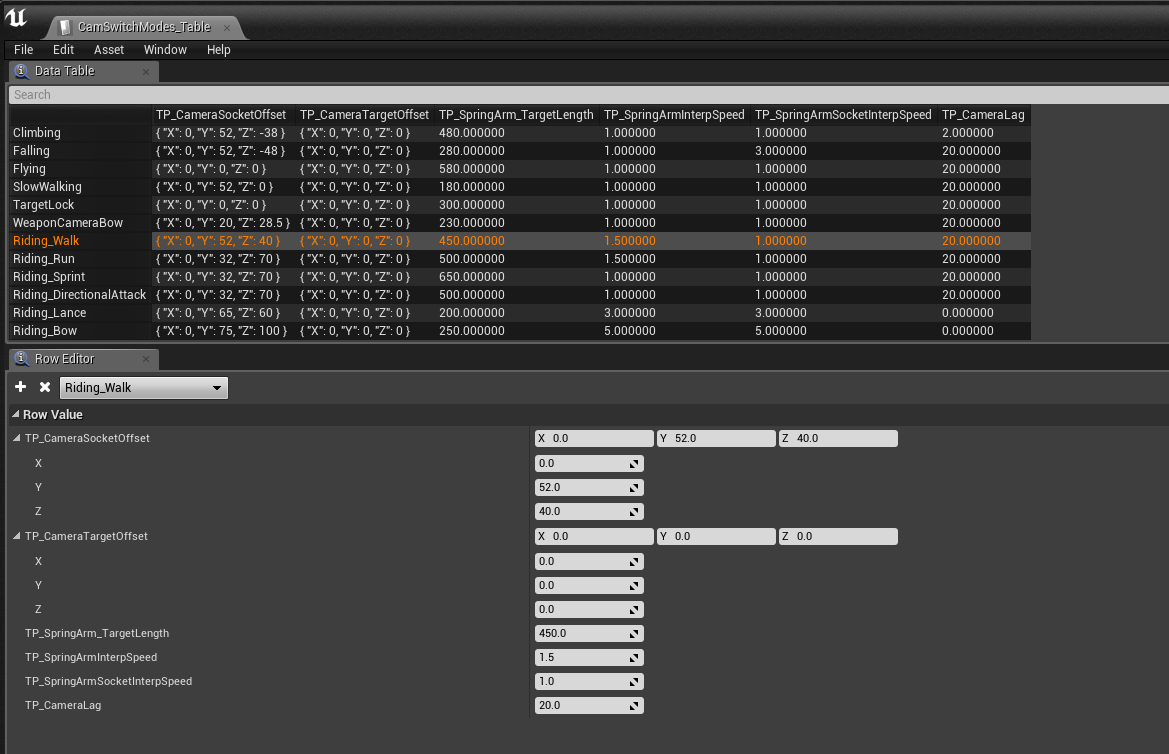
Task: Click spinner arrow icon on TP_CameraLag field
Action: (634, 706)
